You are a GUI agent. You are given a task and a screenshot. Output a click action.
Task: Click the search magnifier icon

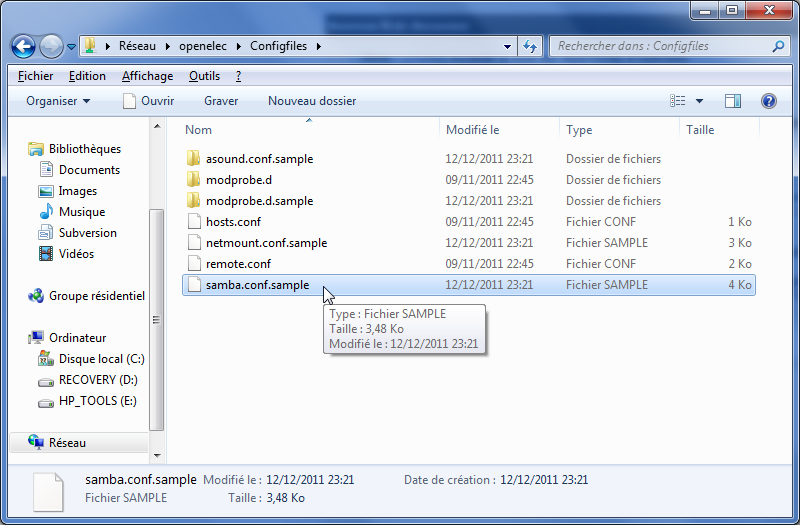point(778,46)
